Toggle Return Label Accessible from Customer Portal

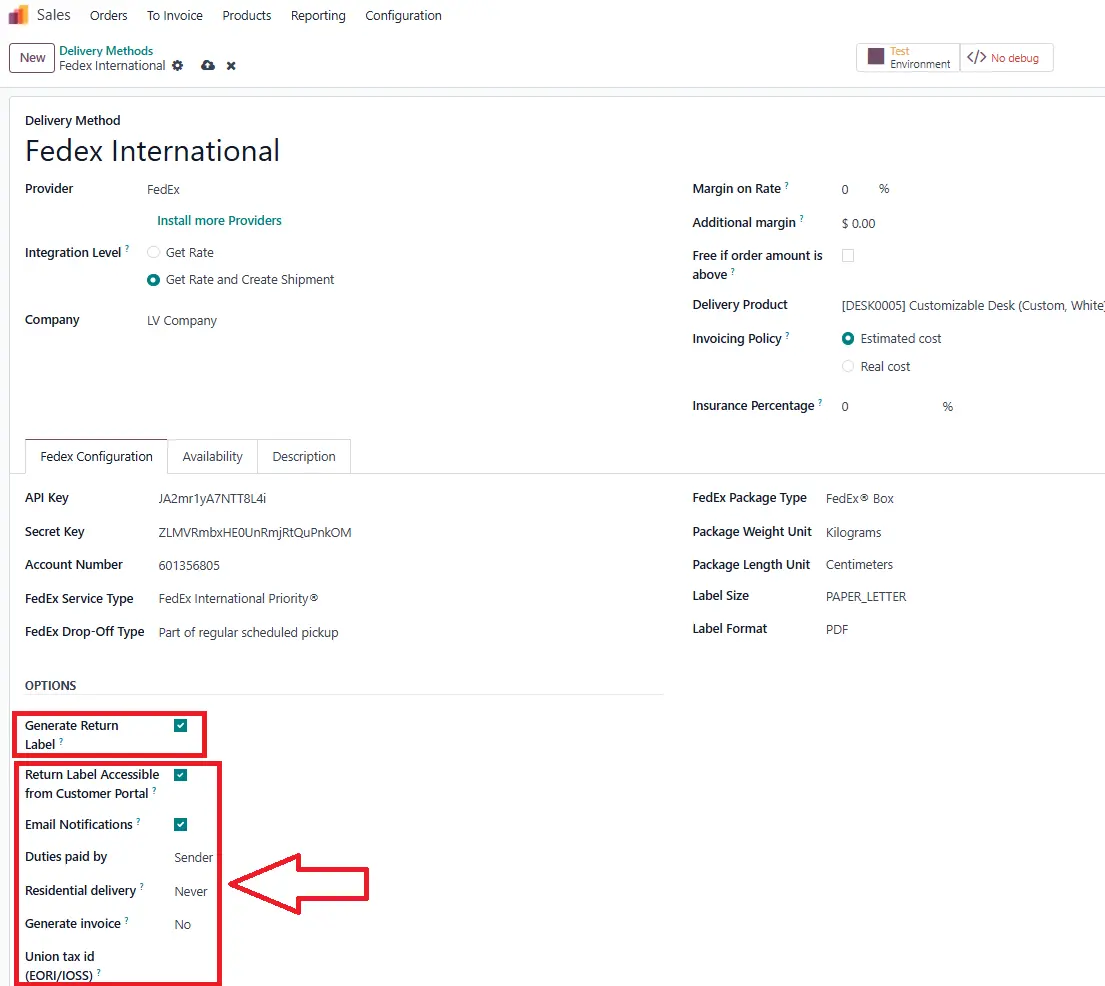180,775
